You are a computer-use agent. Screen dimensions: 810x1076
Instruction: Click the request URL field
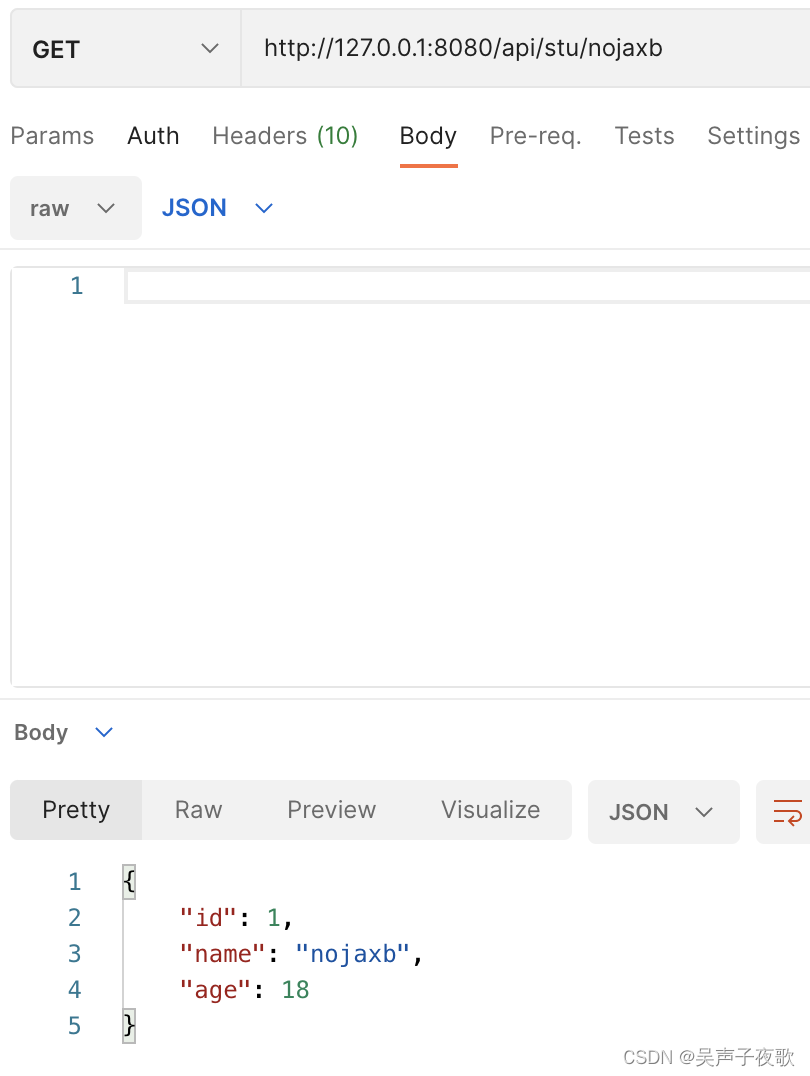(x=526, y=49)
